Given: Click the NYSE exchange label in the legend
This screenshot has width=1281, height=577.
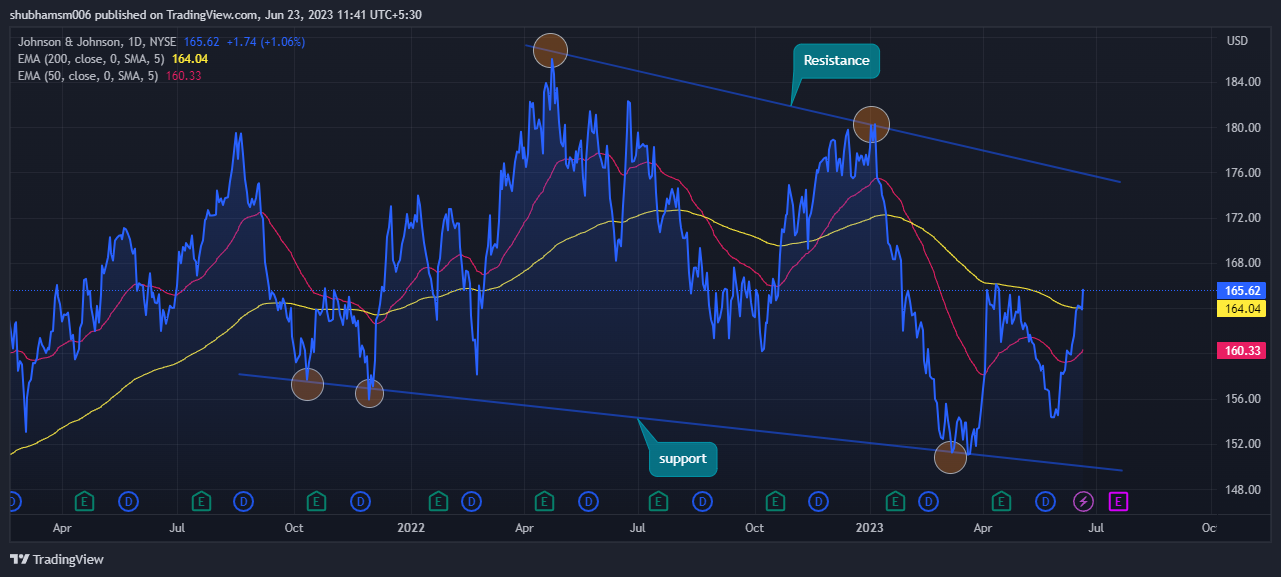Looking at the screenshot, I should tap(160, 42).
